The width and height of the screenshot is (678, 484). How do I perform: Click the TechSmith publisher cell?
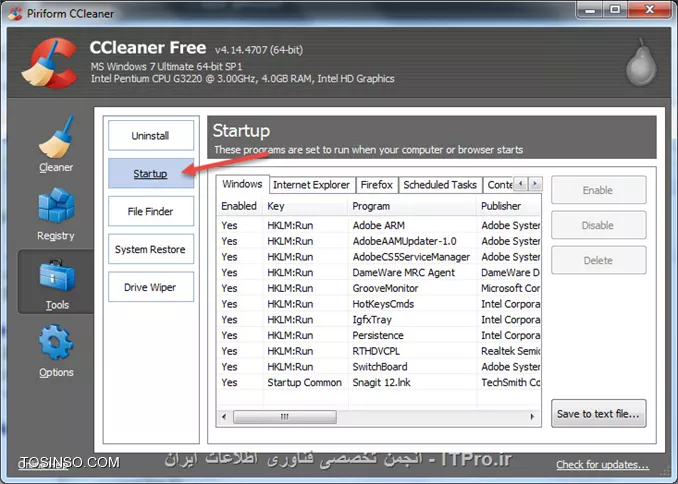pos(511,382)
